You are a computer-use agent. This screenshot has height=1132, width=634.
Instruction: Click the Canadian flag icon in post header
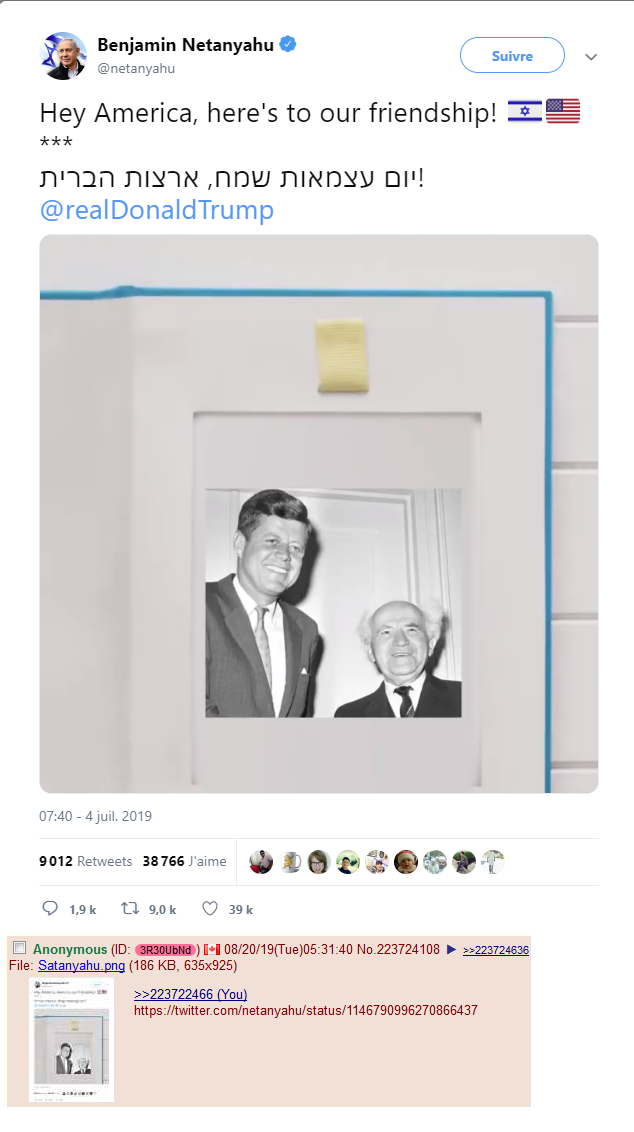(x=212, y=949)
